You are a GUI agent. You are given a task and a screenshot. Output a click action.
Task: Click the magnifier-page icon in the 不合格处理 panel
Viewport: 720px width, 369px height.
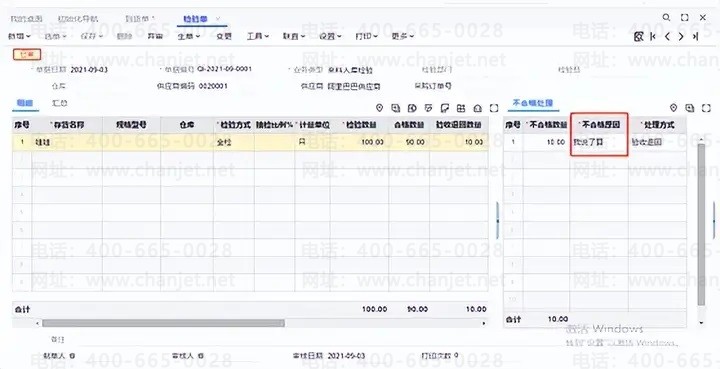coord(690,108)
